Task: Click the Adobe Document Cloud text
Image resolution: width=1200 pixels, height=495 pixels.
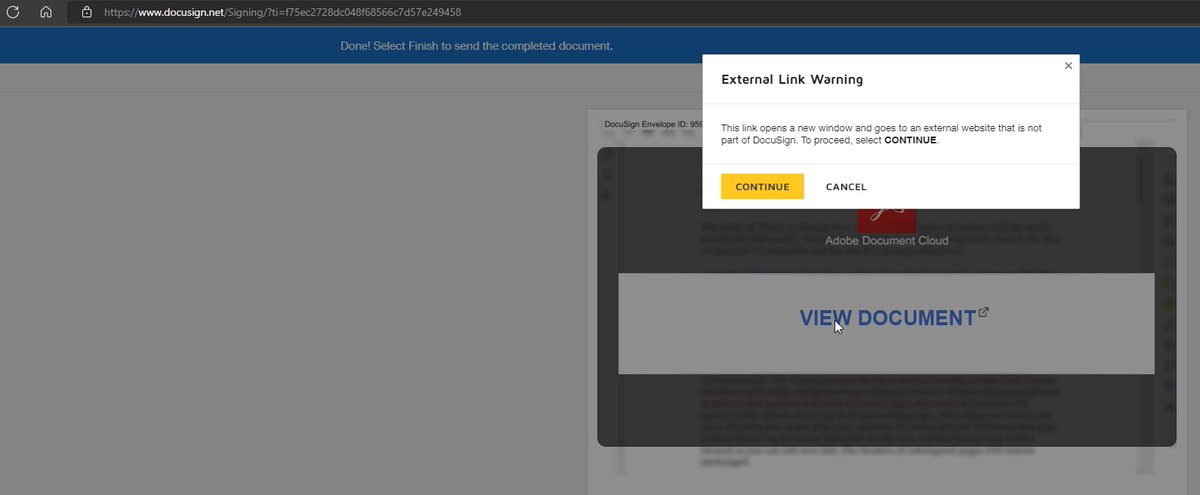Action: pyautogui.click(x=887, y=241)
